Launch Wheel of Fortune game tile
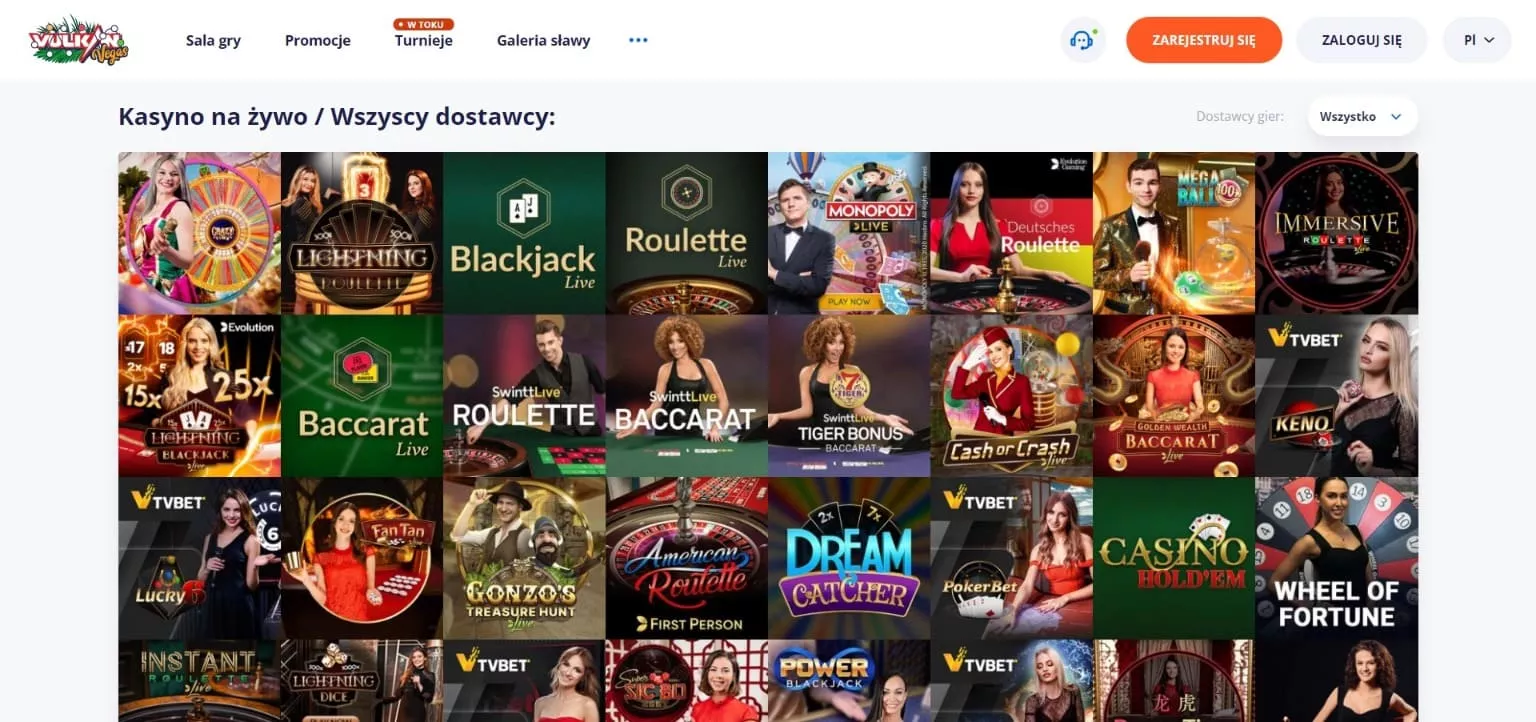 coord(1337,558)
